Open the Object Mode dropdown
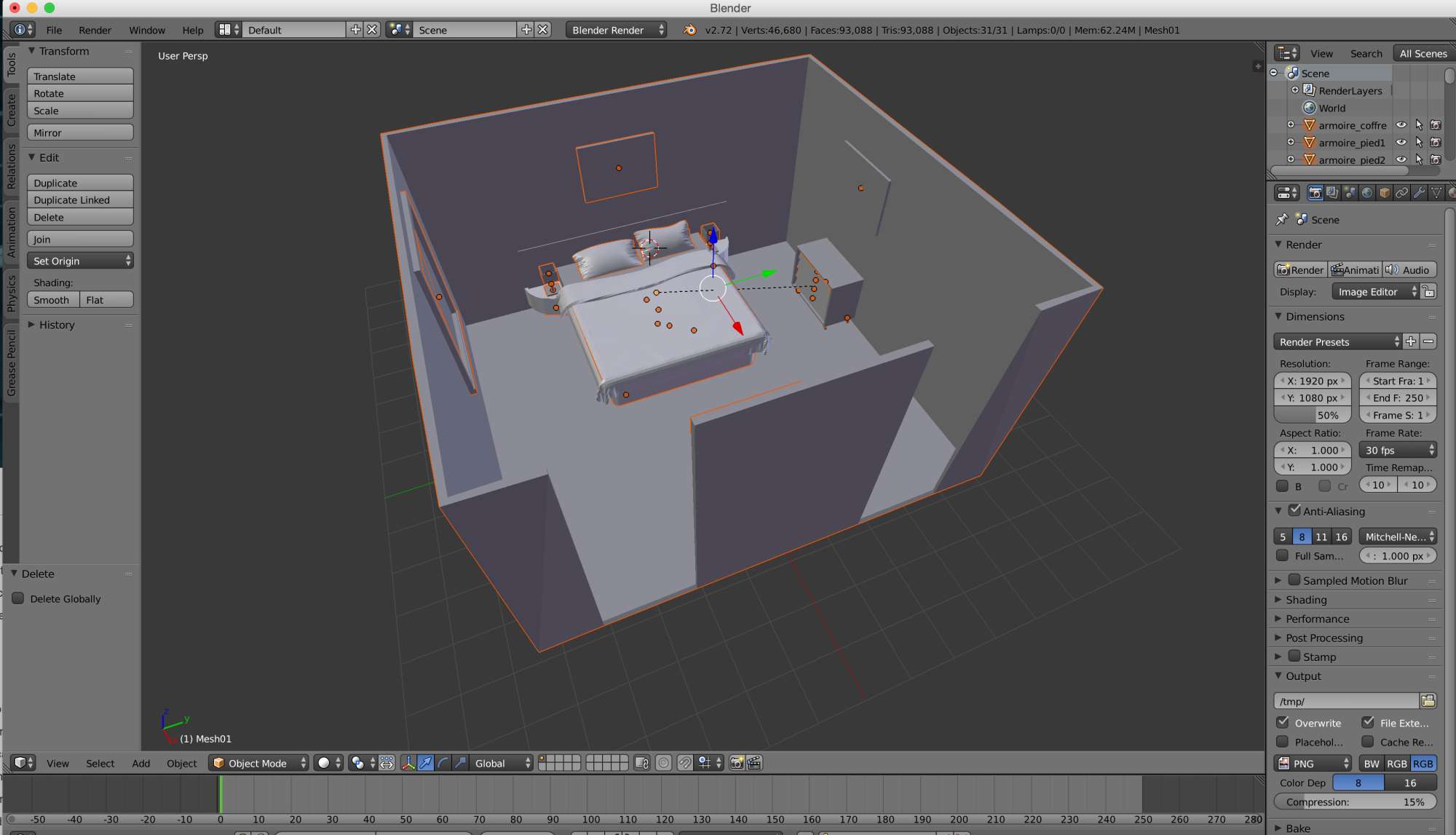This screenshot has height=835, width=1456. tap(258, 763)
